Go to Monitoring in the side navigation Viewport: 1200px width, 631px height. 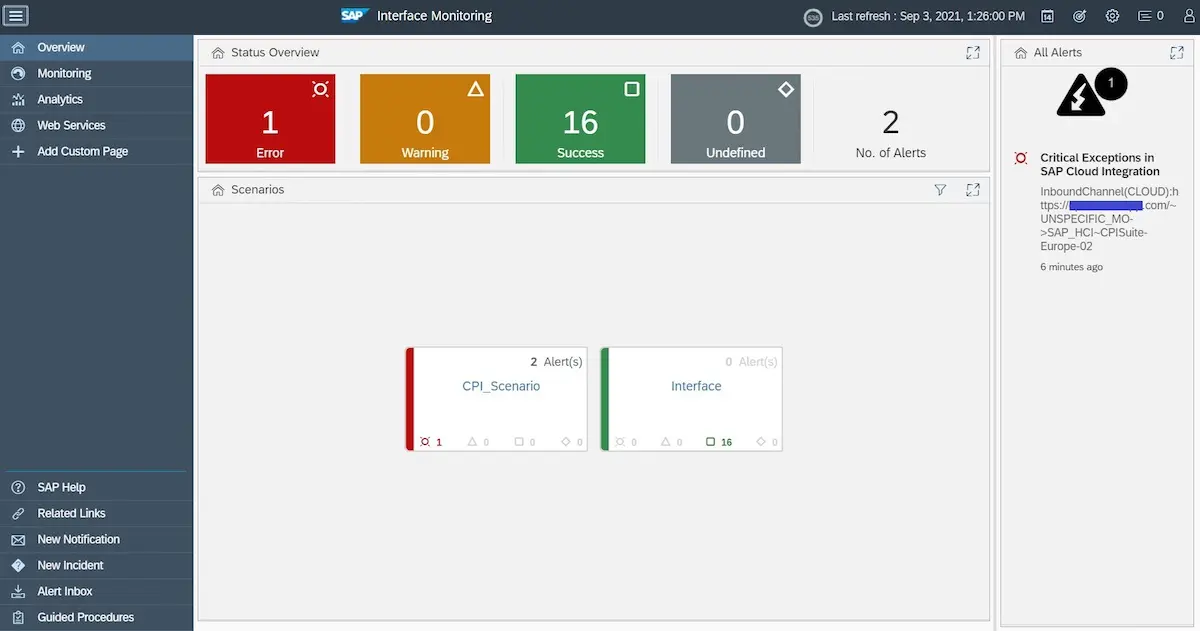coord(97,74)
